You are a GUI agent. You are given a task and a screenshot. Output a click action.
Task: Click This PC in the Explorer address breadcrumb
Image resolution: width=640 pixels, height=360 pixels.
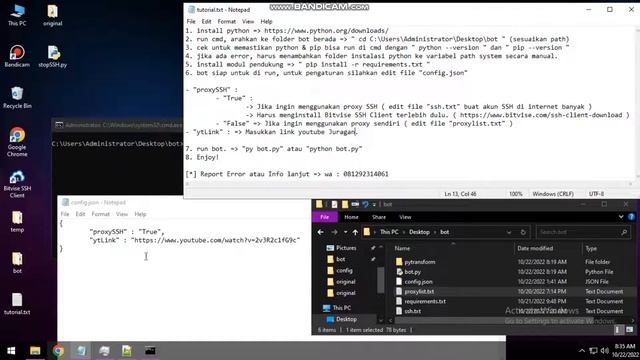[x=389, y=232]
